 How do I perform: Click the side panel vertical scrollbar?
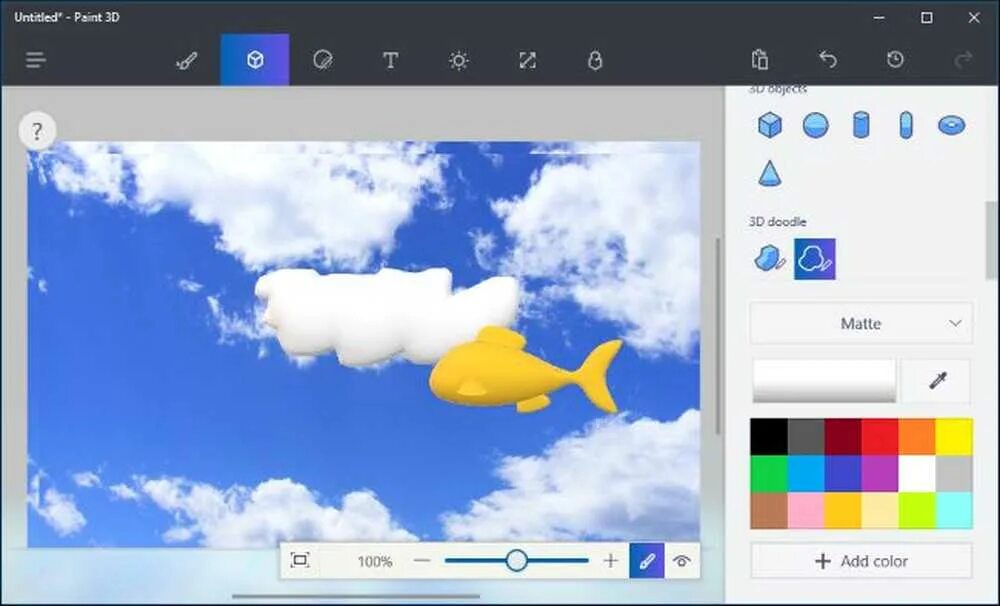(992, 240)
